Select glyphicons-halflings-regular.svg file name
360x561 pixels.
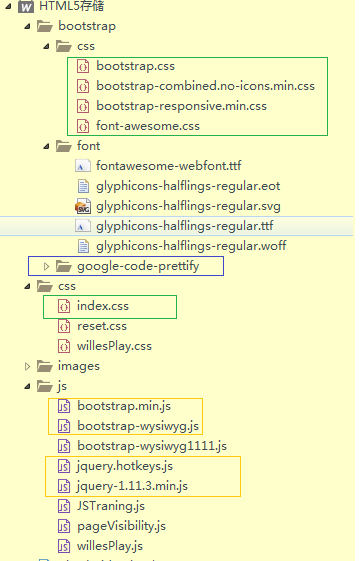[188, 206]
